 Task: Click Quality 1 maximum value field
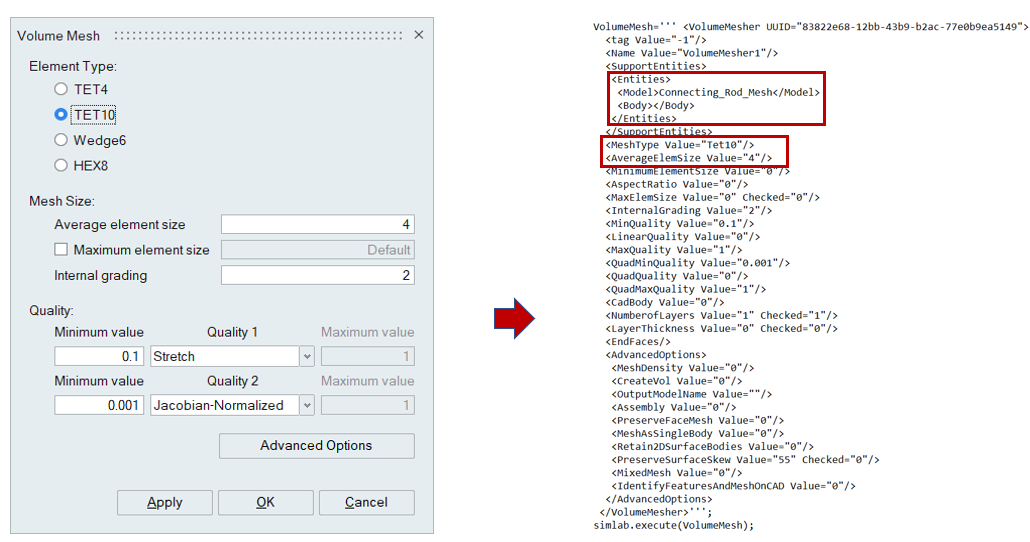tap(367, 356)
